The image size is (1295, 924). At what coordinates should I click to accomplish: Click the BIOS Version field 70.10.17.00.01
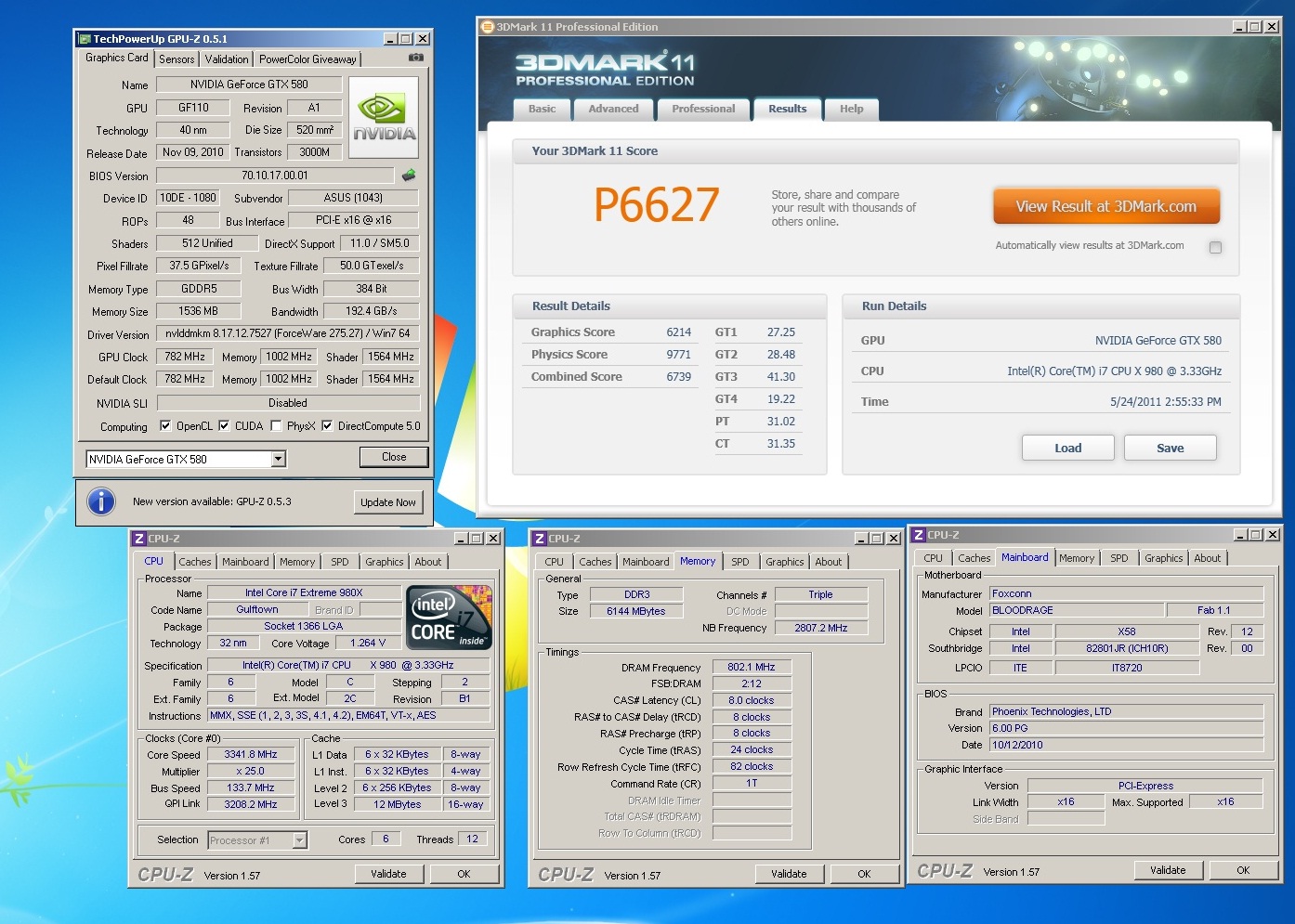[275, 175]
